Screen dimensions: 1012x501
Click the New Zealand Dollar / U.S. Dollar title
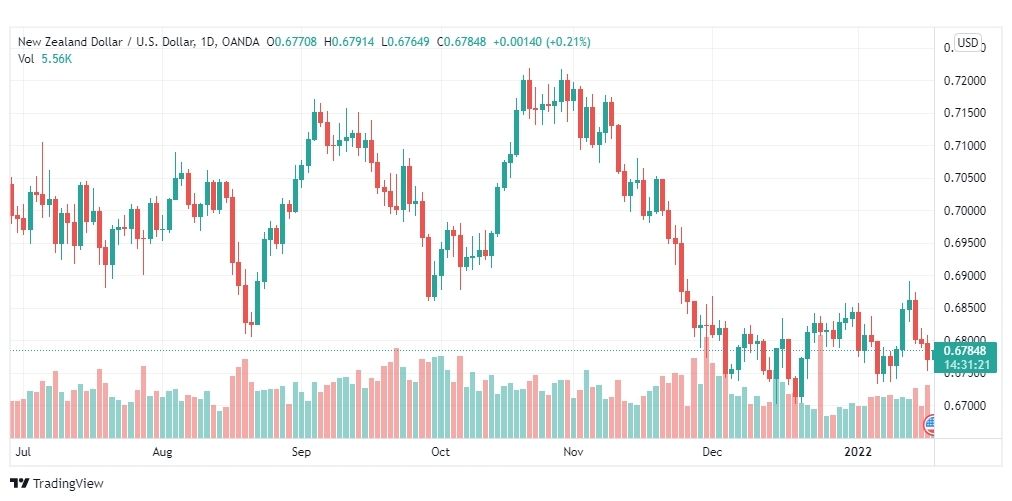coord(106,42)
